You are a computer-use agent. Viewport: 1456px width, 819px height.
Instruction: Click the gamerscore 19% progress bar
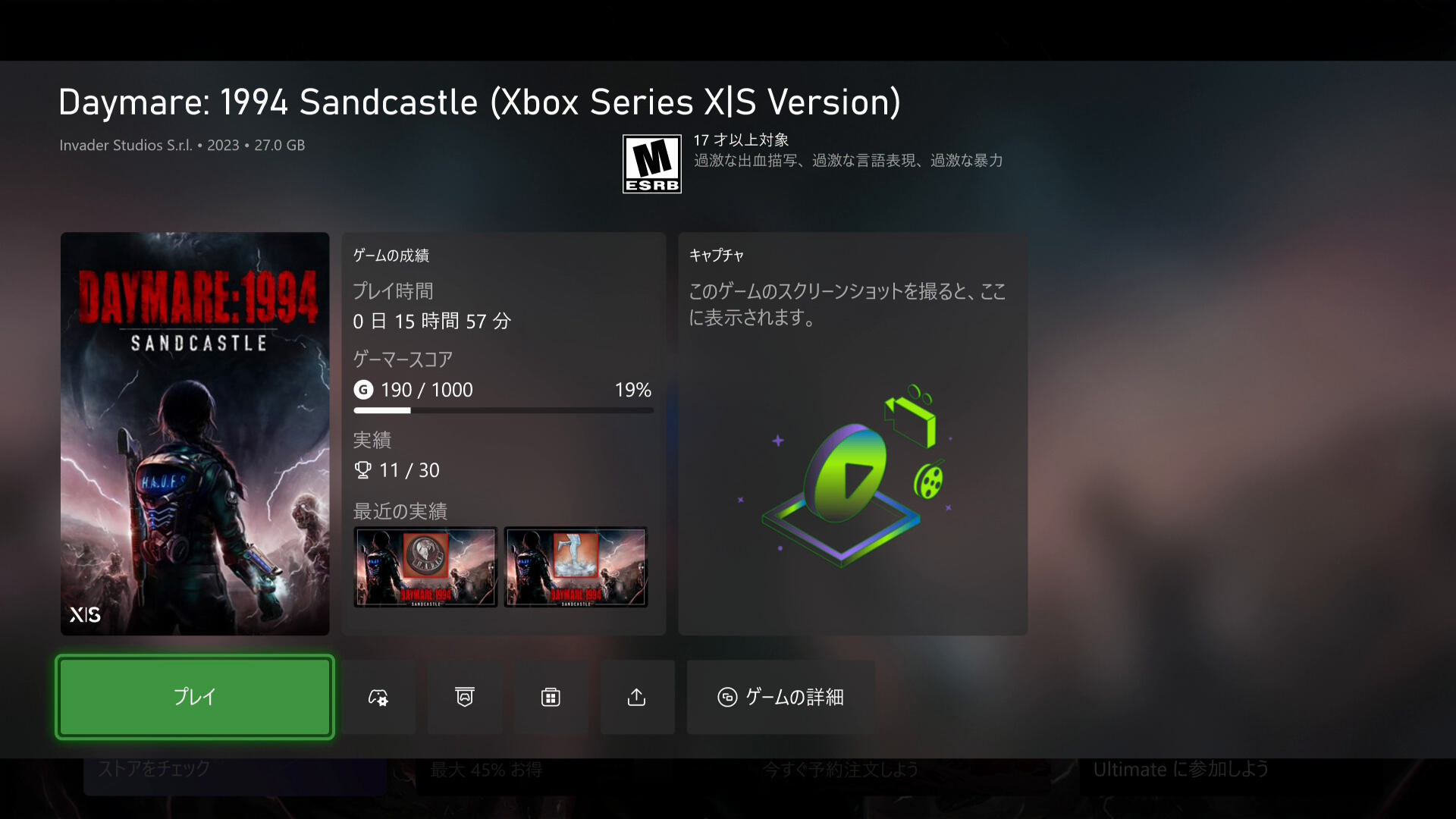(504, 410)
